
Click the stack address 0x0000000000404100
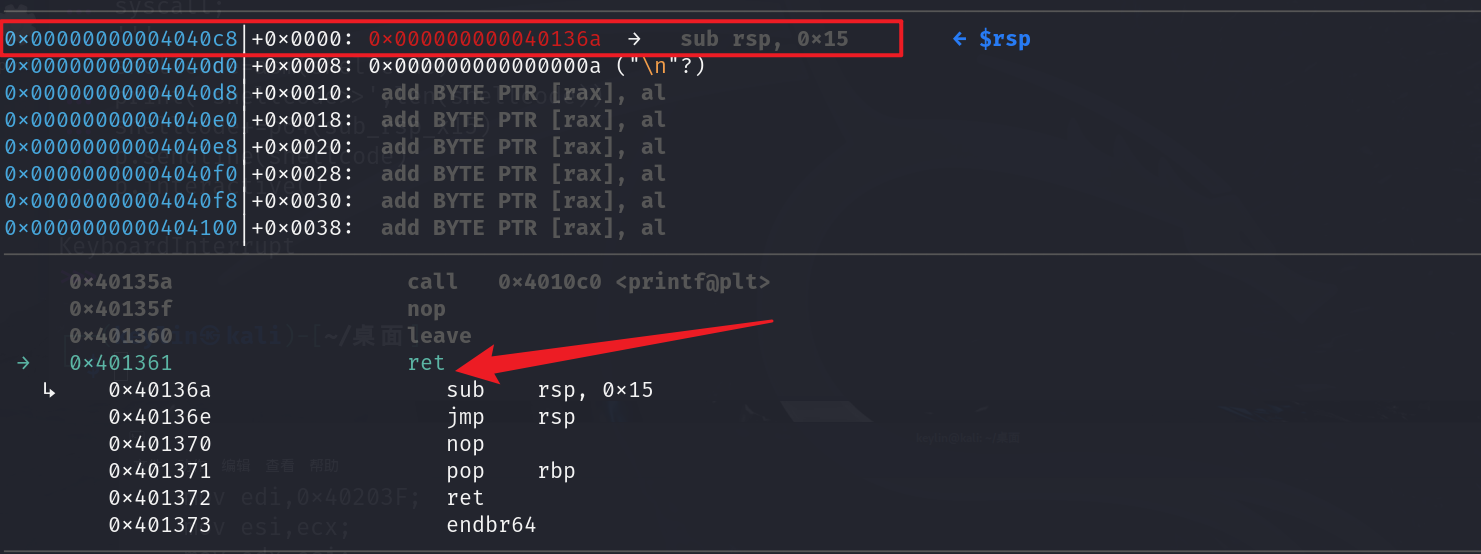[x=121, y=228]
